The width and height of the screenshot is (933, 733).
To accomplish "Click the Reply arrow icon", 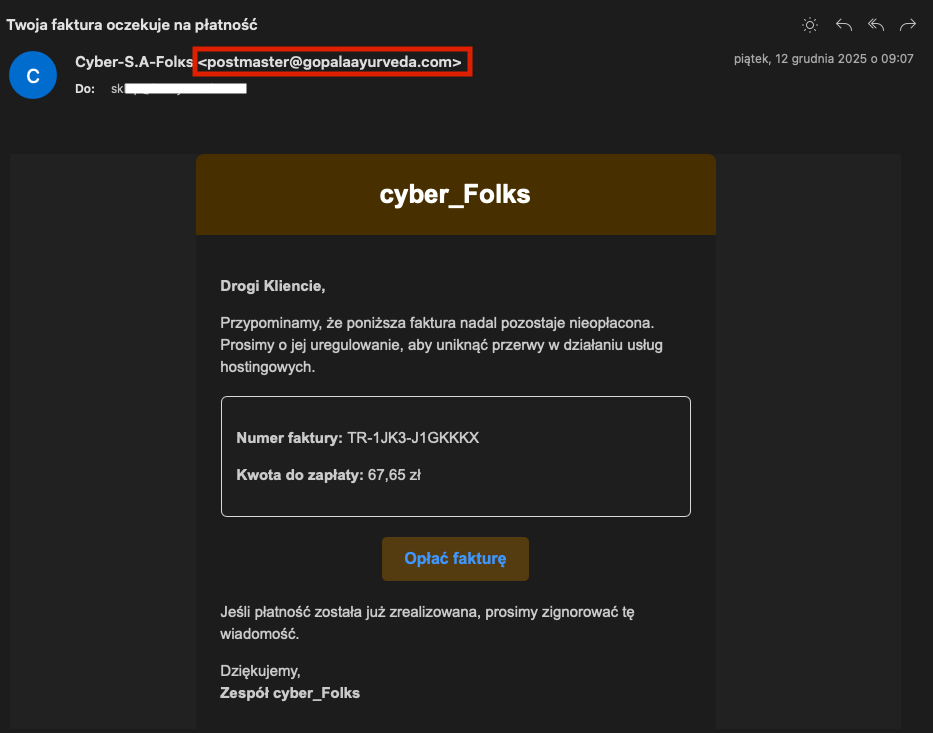I will coord(843,25).
